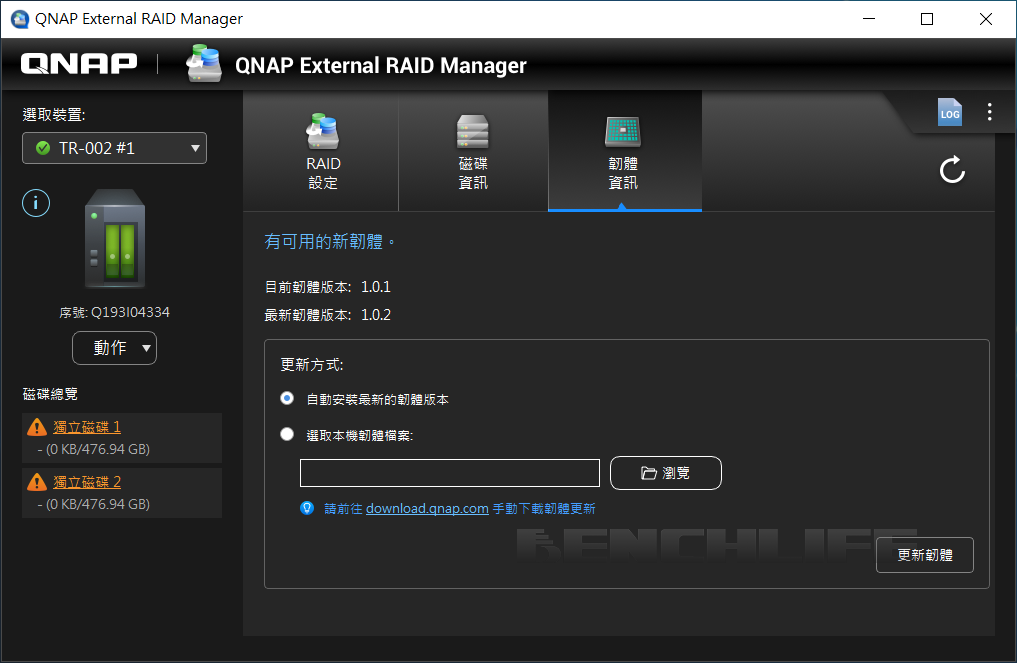Click the 更新韌體 update firmware button
The height and width of the screenshot is (663, 1017).
[924, 555]
